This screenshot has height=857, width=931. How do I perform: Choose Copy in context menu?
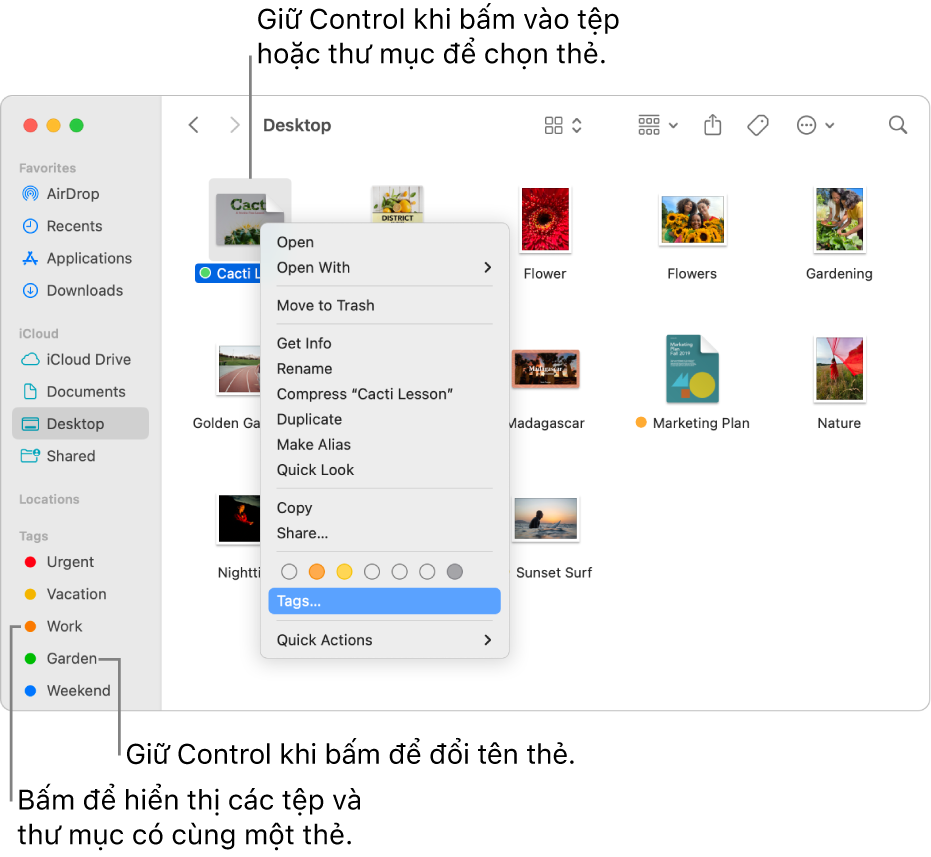[x=384, y=508]
